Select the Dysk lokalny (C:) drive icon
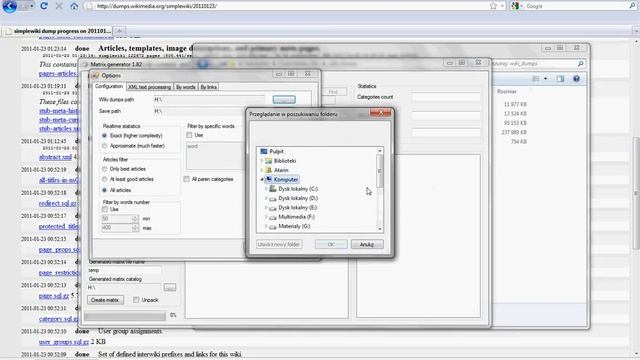 click(x=273, y=189)
